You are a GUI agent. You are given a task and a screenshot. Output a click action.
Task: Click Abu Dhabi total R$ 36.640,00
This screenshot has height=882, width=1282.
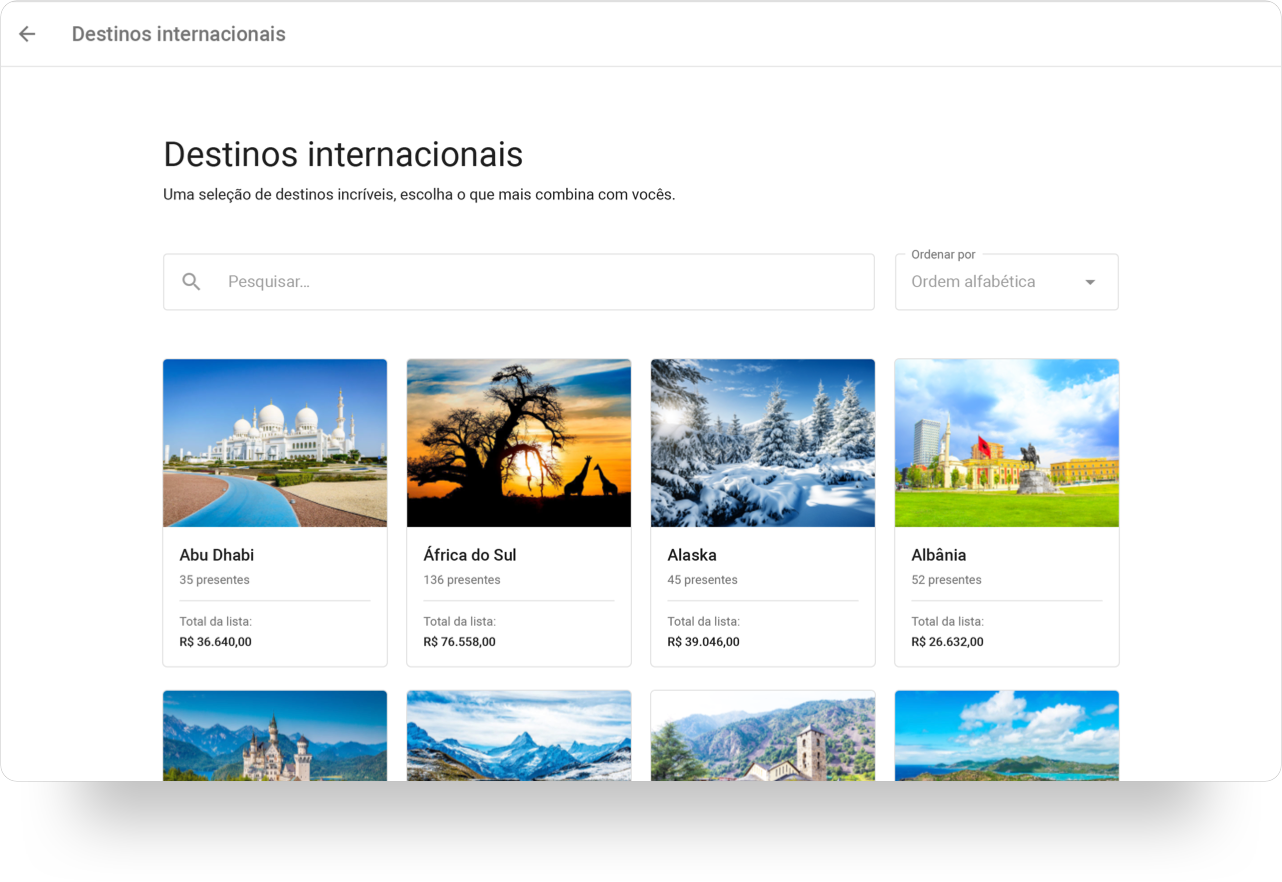(x=216, y=642)
